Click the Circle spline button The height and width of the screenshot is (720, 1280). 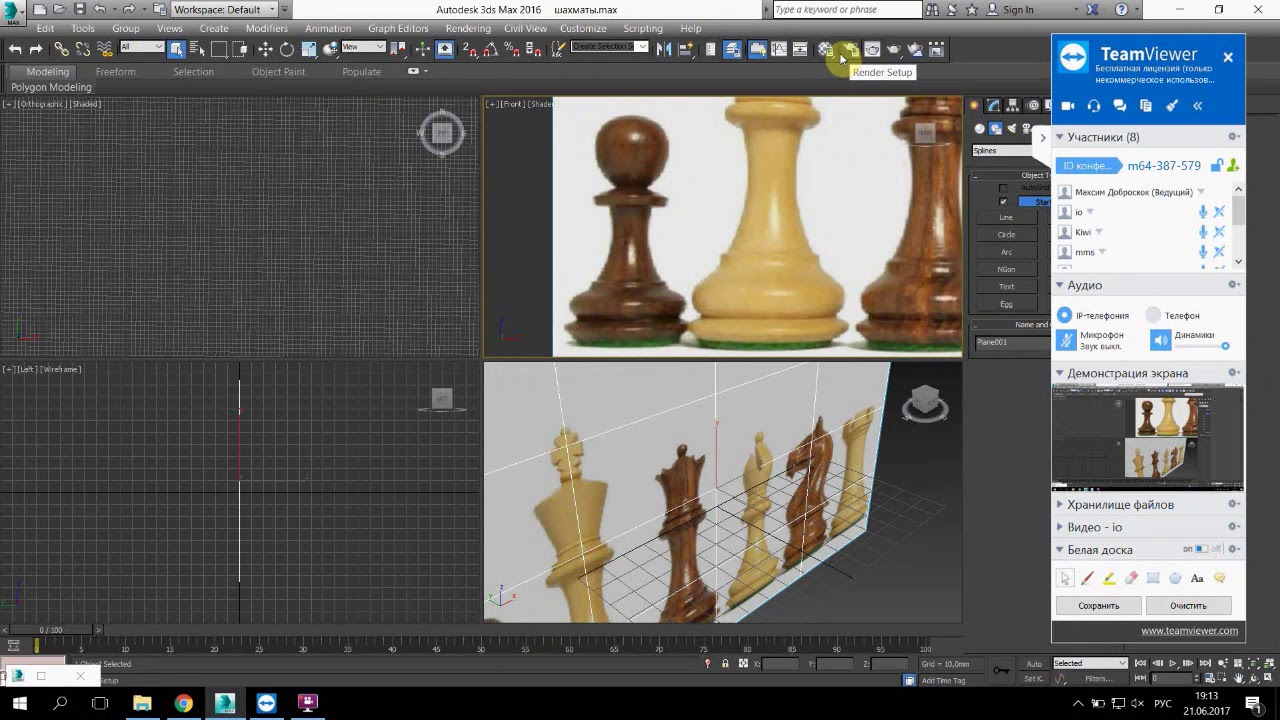click(x=1007, y=234)
